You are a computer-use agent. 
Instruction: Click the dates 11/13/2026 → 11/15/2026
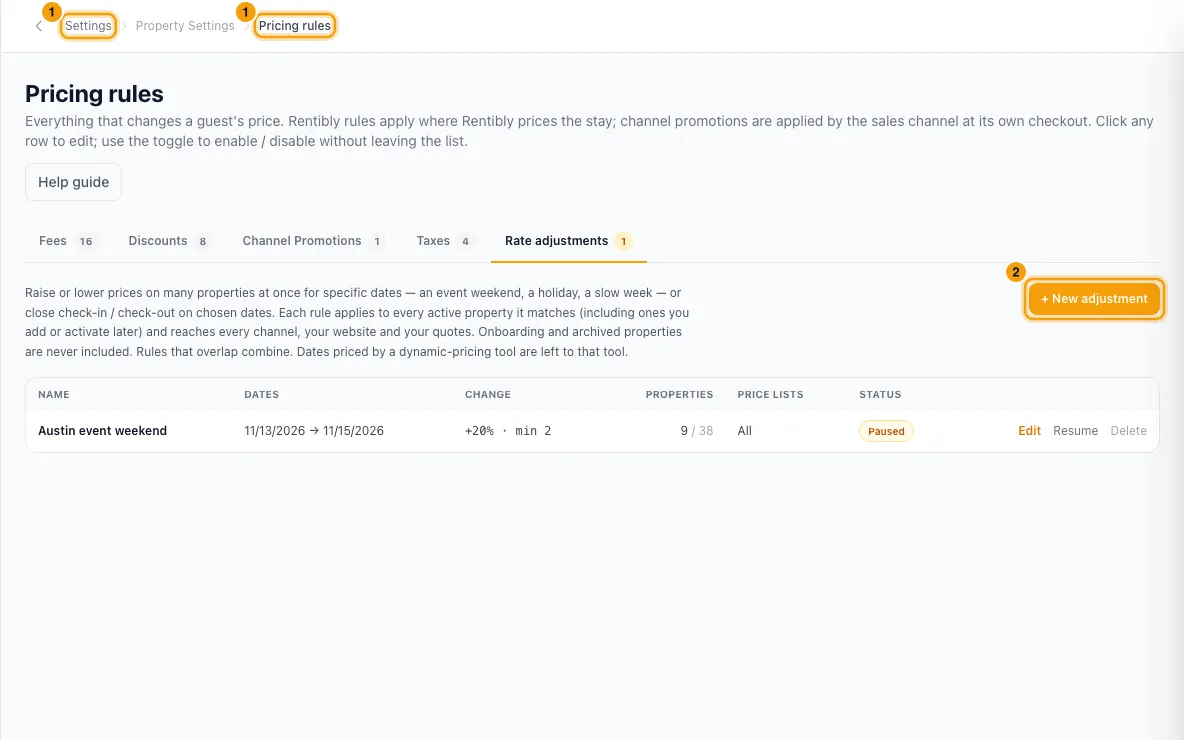pos(314,431)
